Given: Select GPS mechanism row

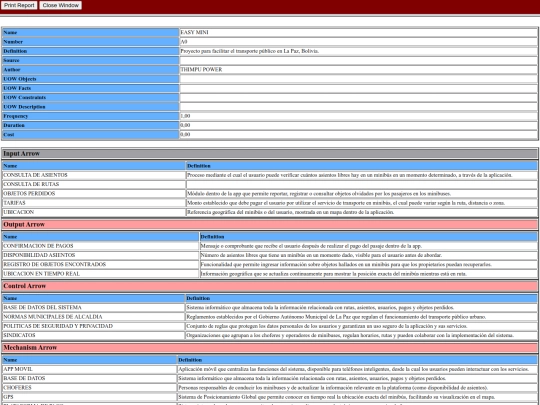Looking at the screenshot, I should pos(270,397).
